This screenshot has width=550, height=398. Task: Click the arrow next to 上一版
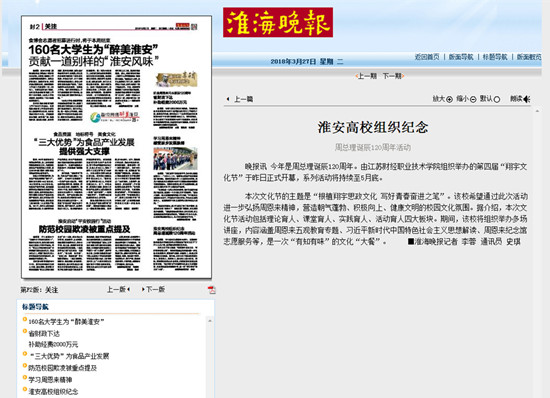(x=129, y=289)
